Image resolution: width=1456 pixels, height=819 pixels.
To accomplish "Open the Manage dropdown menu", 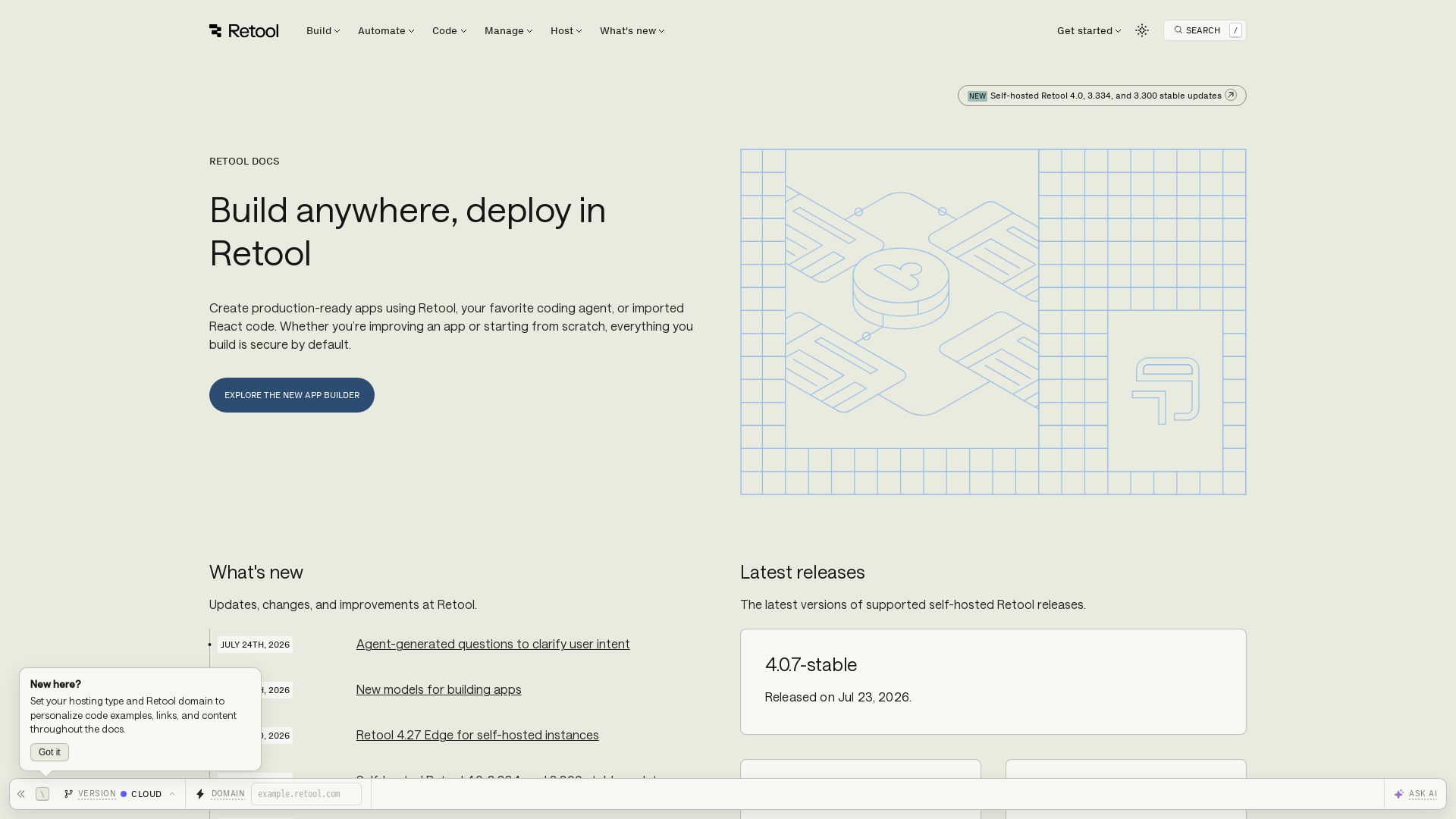I will click(x=509, y=30).
